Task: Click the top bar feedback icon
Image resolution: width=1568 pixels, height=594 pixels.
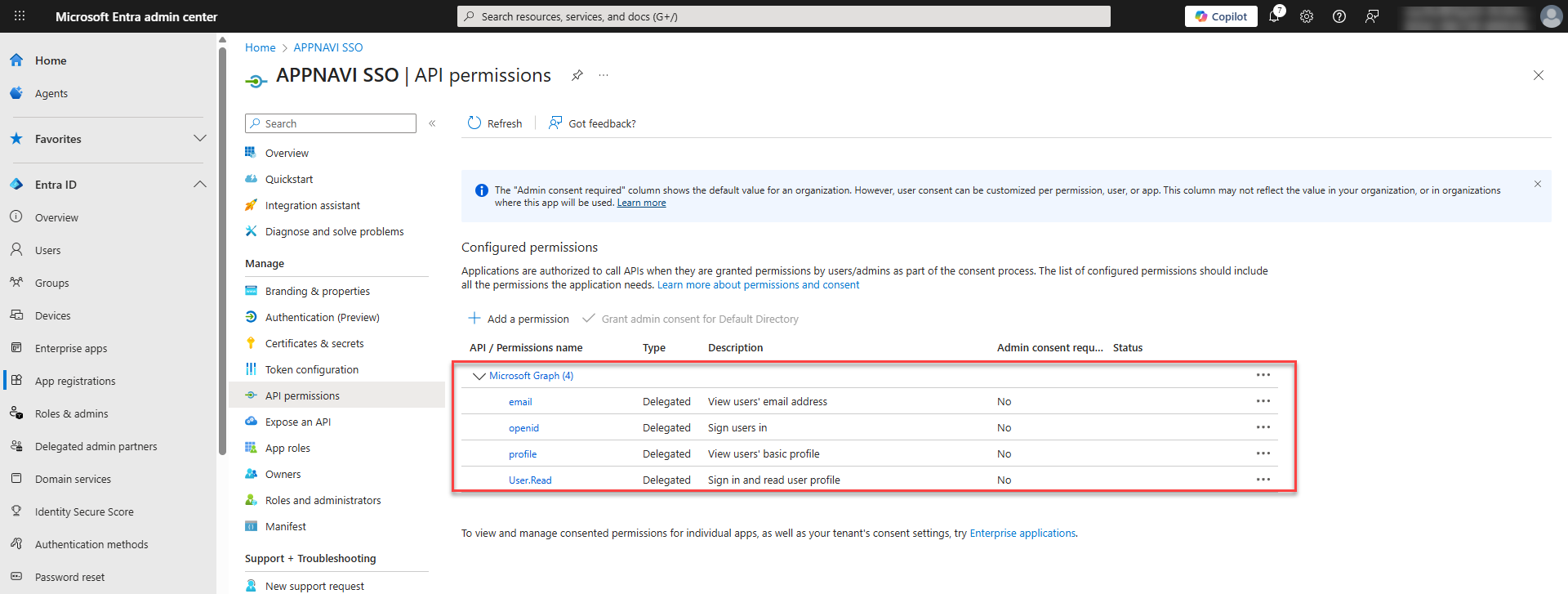Action: (1372, 16)
